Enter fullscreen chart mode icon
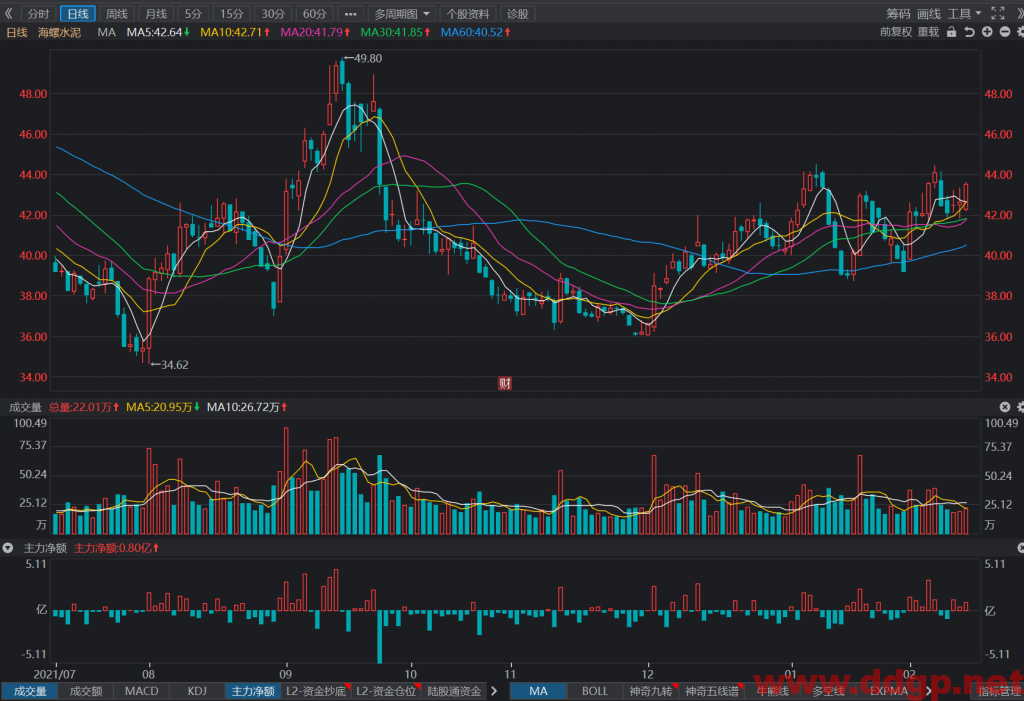The image size is (1024, 701). [x=998, y=13]
